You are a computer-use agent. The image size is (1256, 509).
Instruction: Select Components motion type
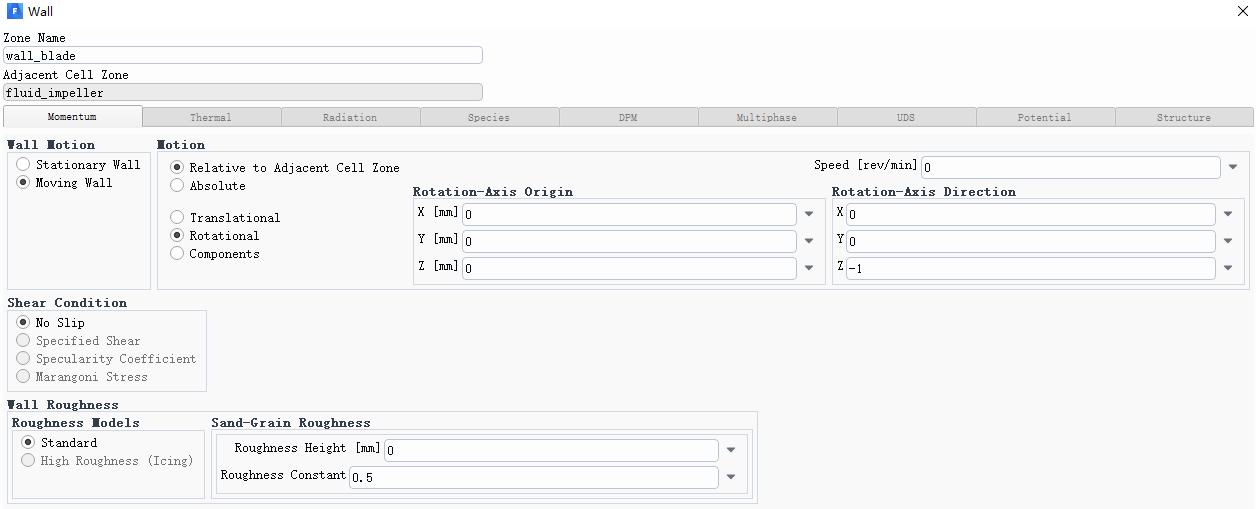click(177, 253)
